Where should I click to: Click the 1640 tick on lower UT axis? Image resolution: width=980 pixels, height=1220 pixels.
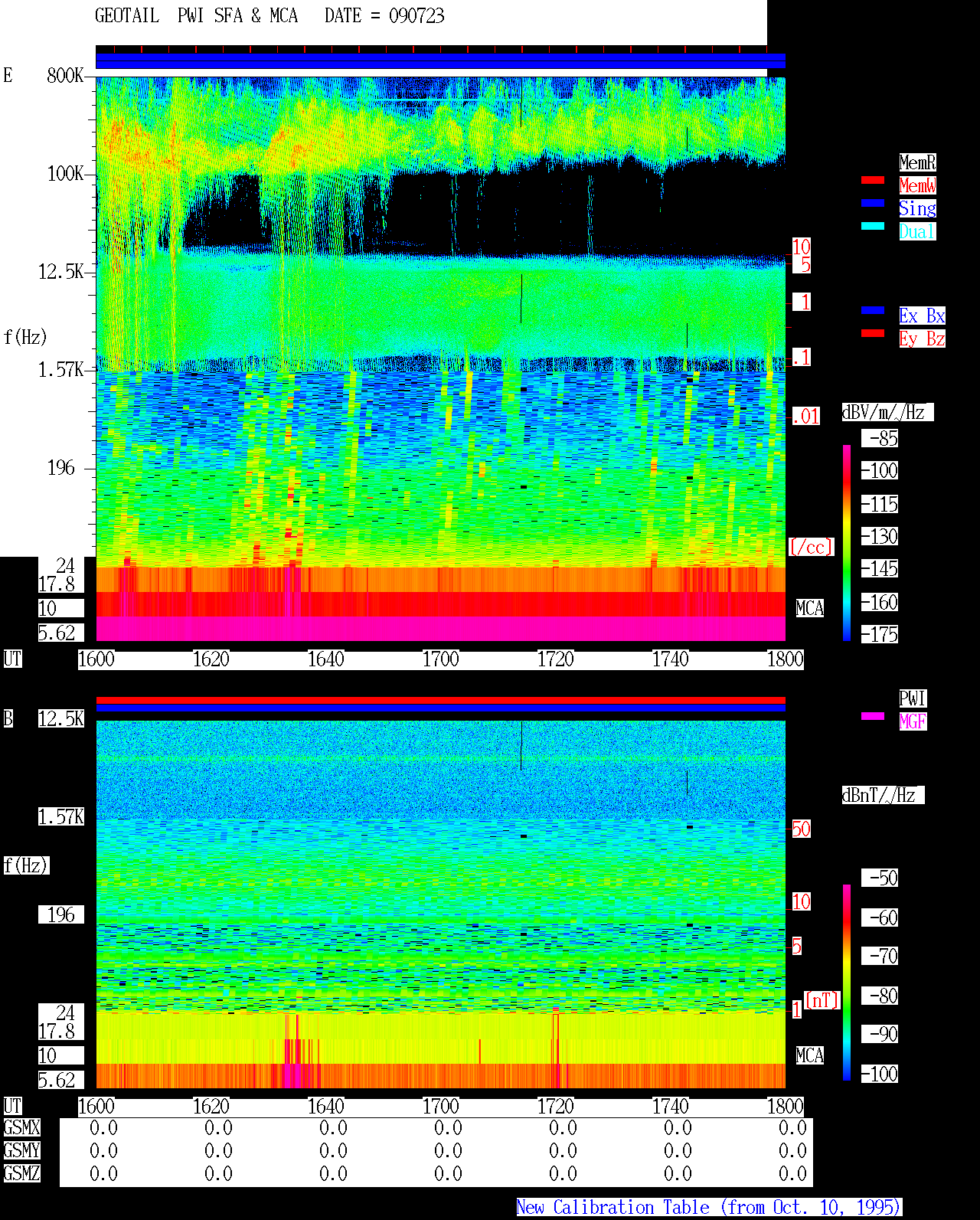(x=325, y=1106)
